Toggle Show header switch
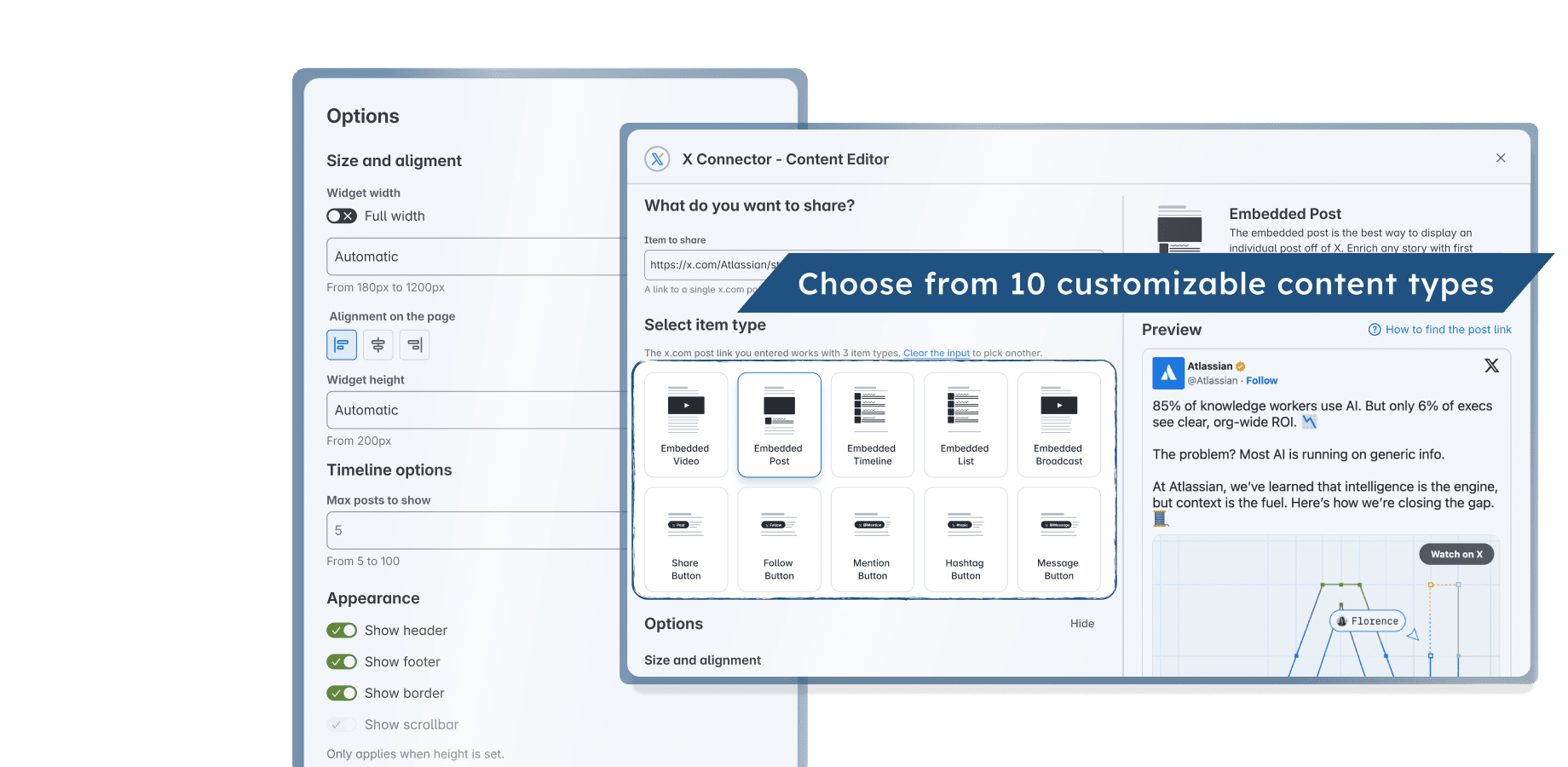This screenshot has width=1568, height=767. click(x=342, y=631)
